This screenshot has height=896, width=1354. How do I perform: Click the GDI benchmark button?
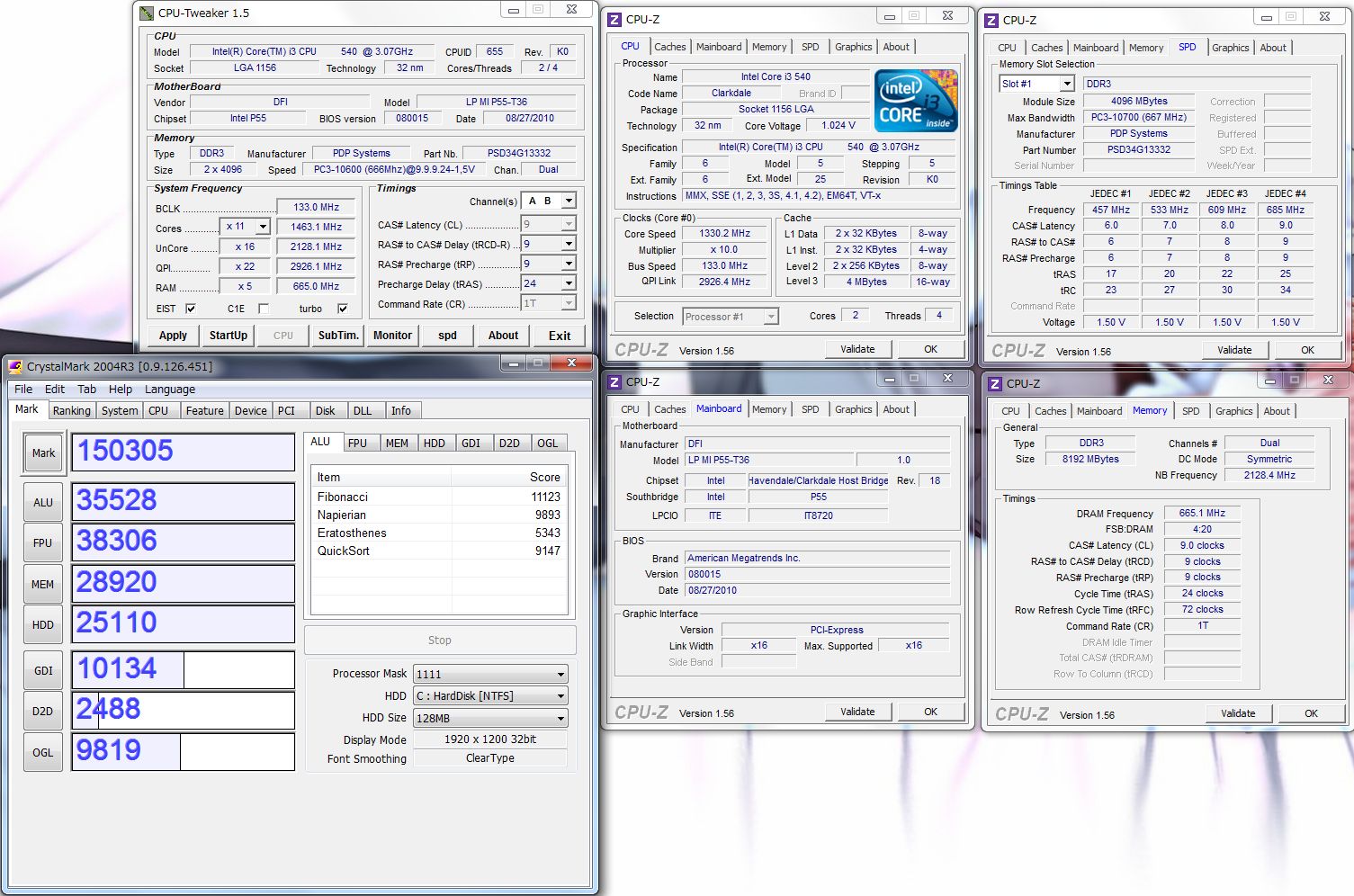tap(43, 671)
